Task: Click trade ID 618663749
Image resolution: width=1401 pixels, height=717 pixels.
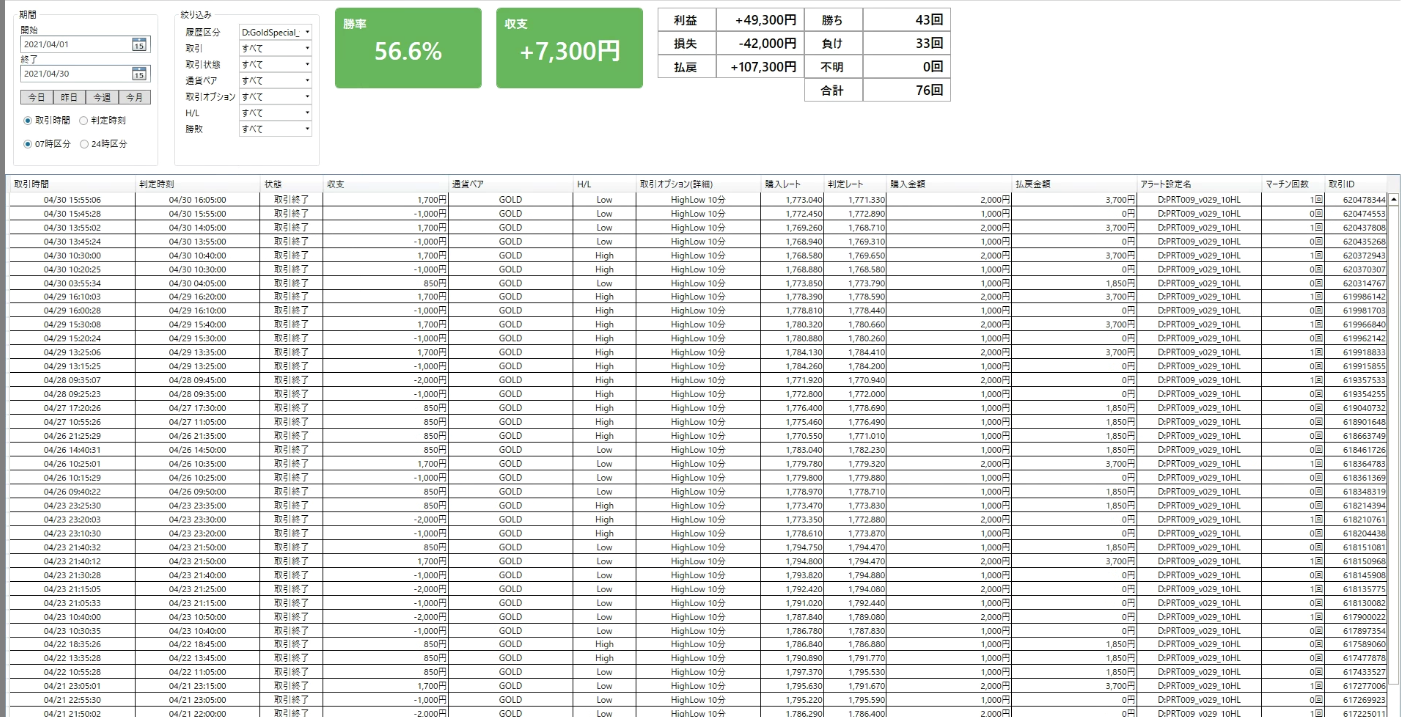Action: coord(1356,436)
